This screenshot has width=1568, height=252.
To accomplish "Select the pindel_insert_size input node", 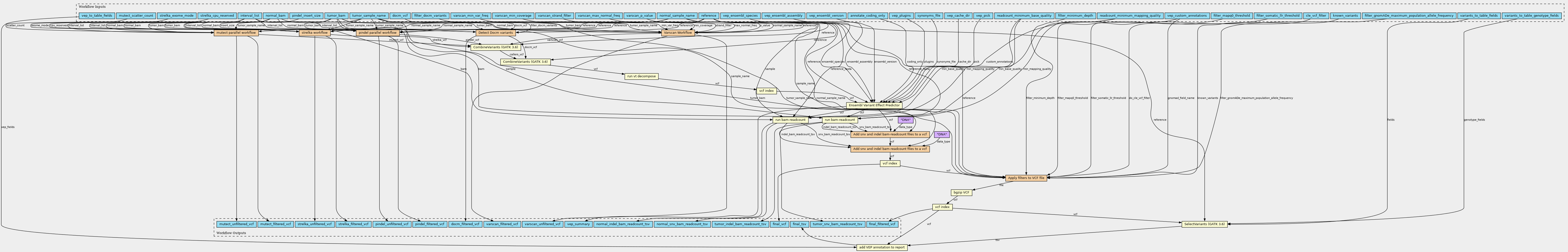I will (306, 15).
